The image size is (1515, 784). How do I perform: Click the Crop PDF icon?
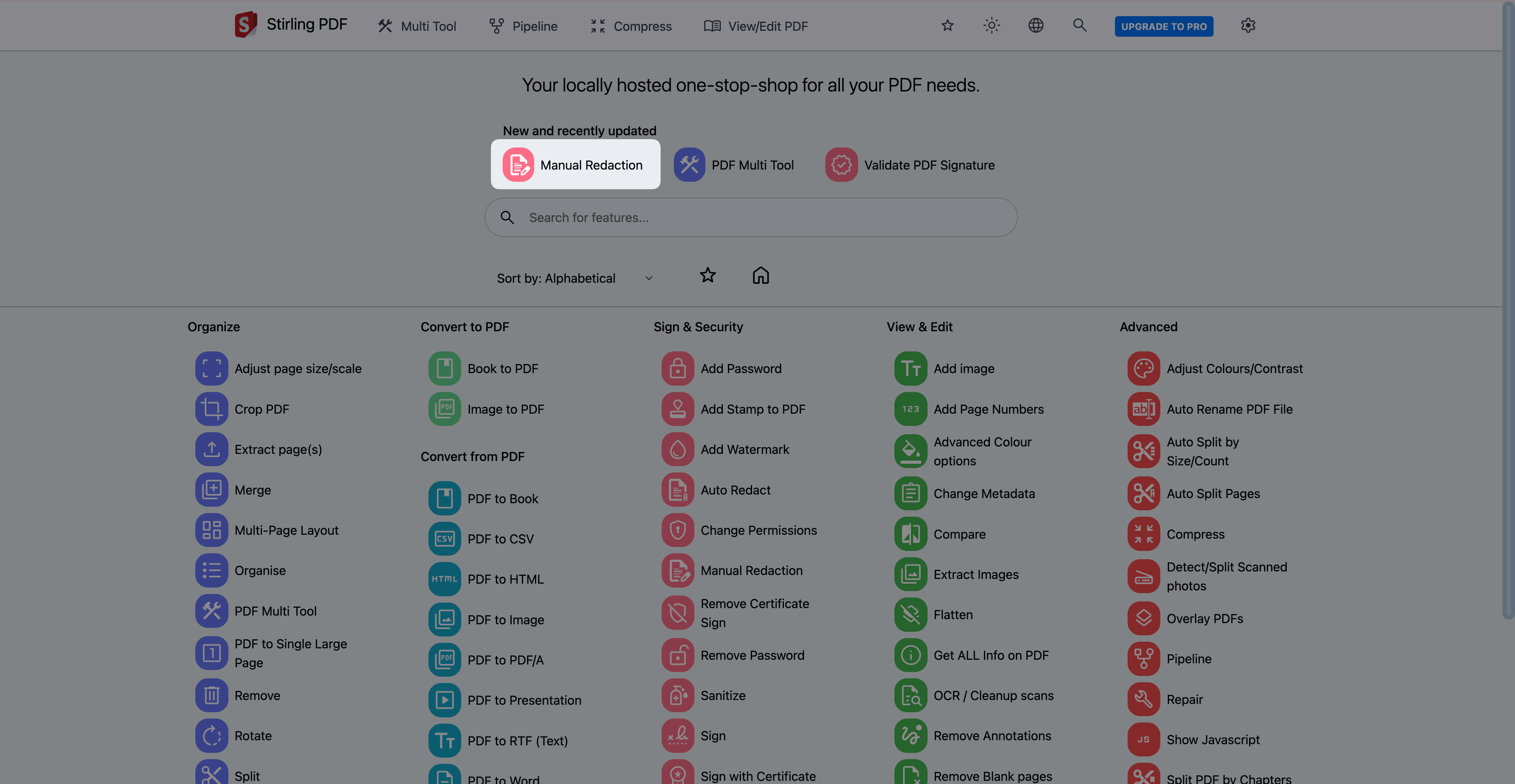click(x=211, y=409)
